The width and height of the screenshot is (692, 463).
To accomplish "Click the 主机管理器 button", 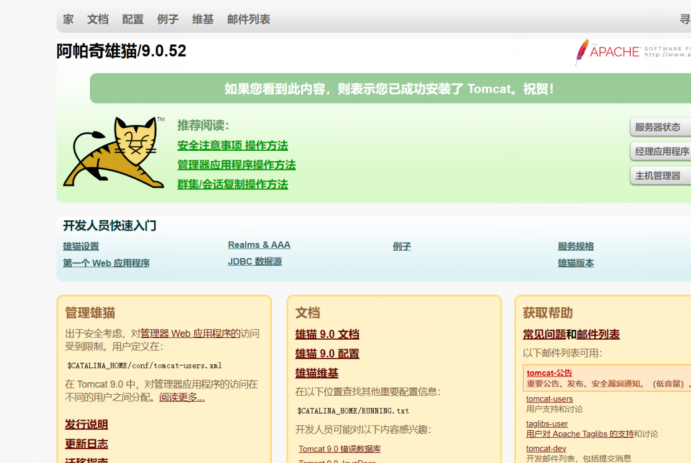I will point(660,176).
